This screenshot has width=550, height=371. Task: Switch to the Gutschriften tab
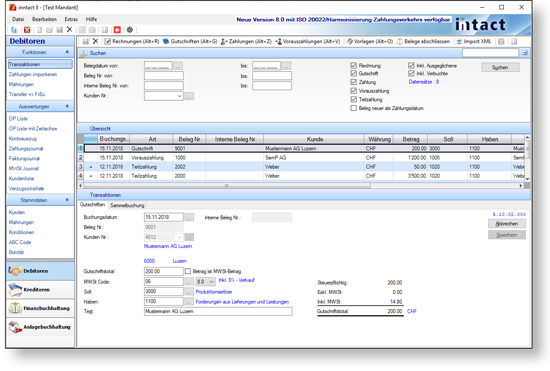93,204
